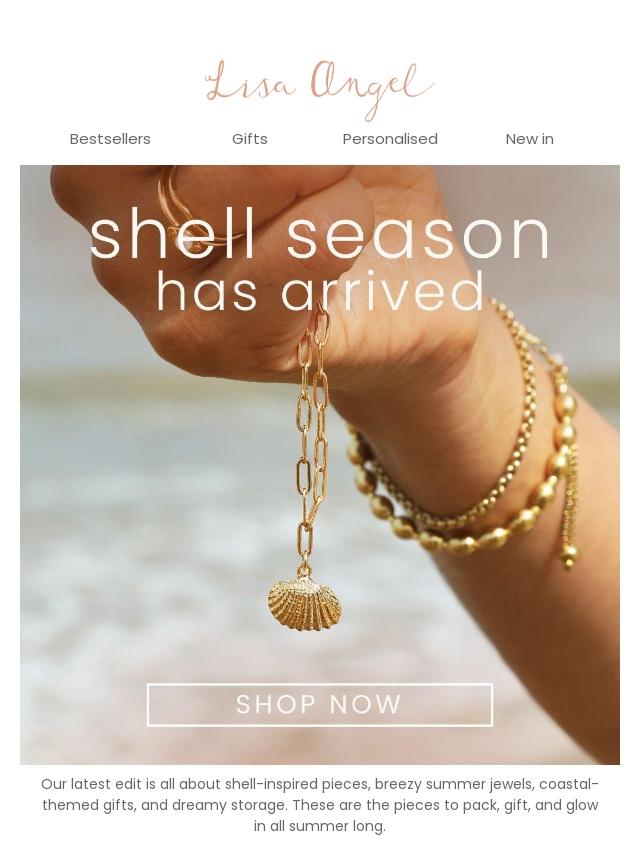Open the New in section

[529, 139]
